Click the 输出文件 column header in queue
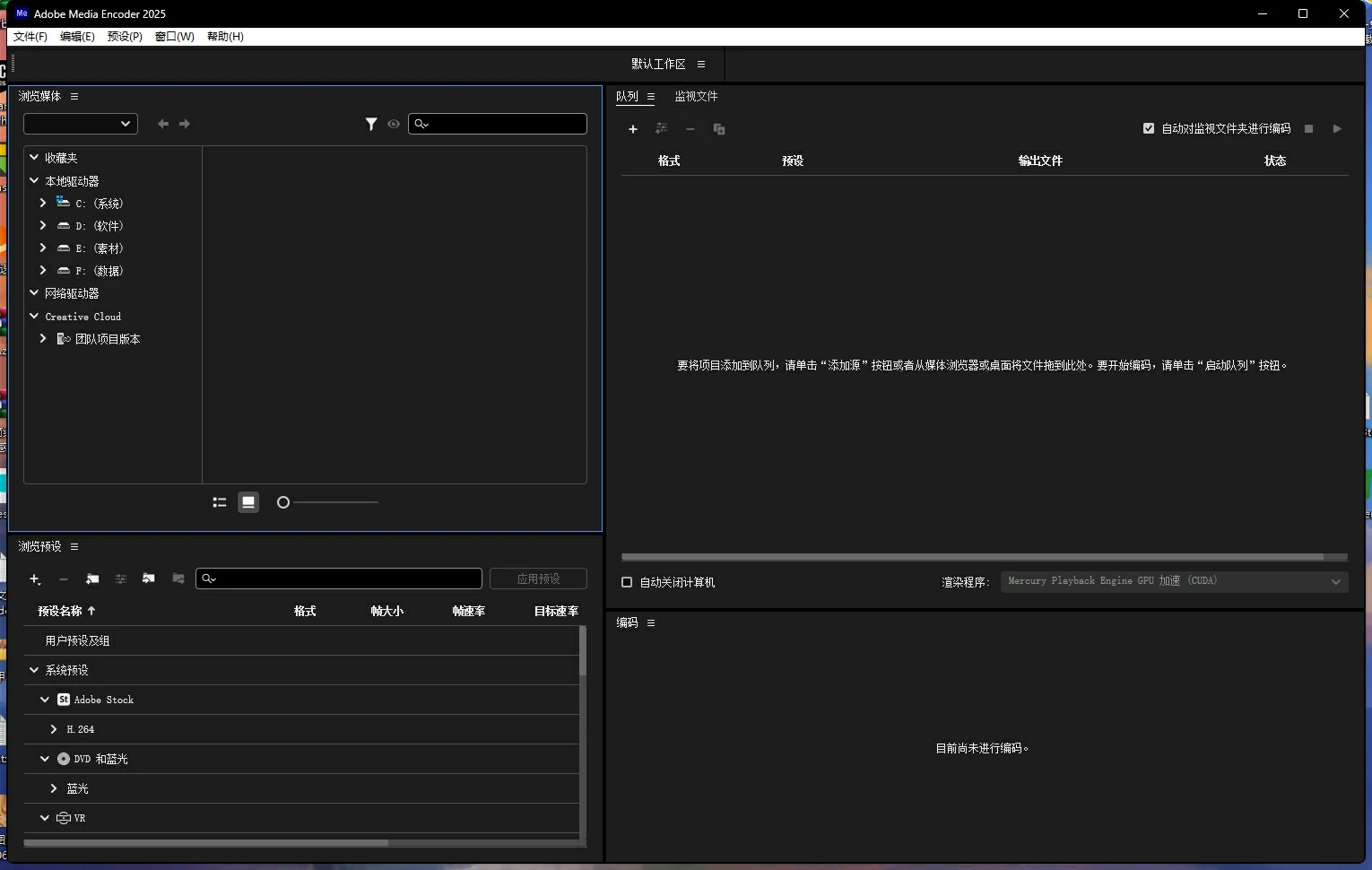 click(1040, 161)
